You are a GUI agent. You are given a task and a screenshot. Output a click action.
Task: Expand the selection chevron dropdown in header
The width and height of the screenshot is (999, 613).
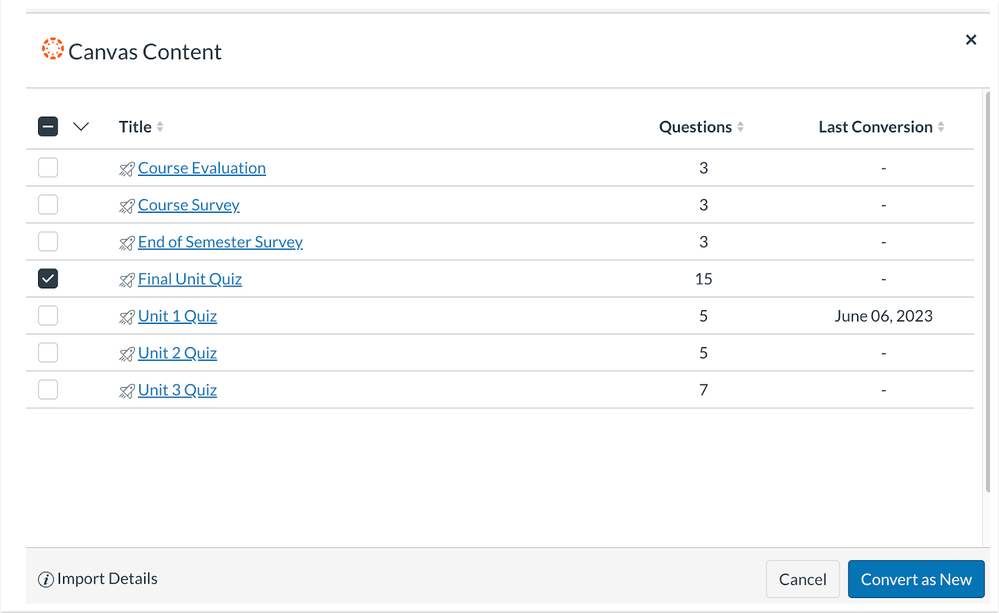coord(81,126)
